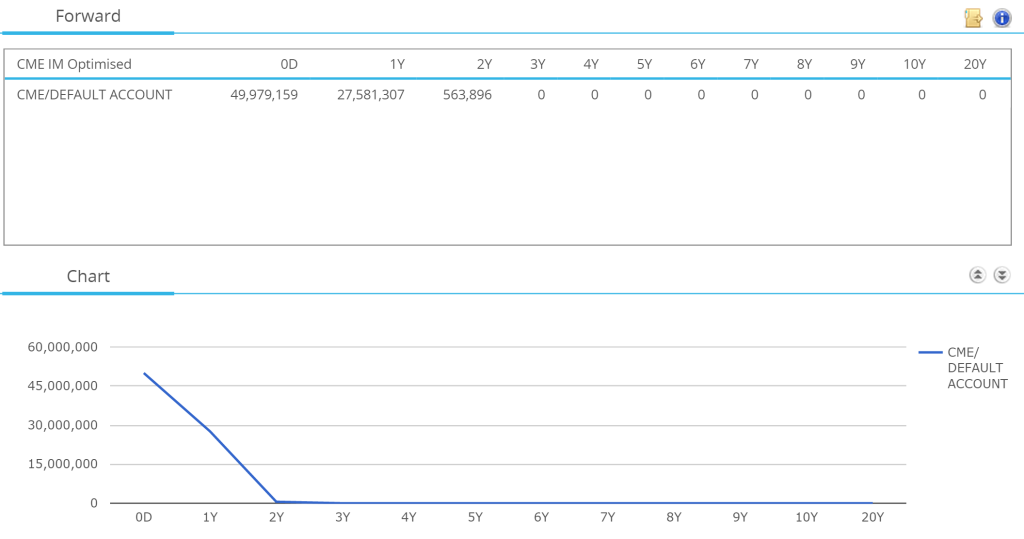Click the 49,979,159 cell value
This screenshot has width=1024, height=539.
(264, 95)
